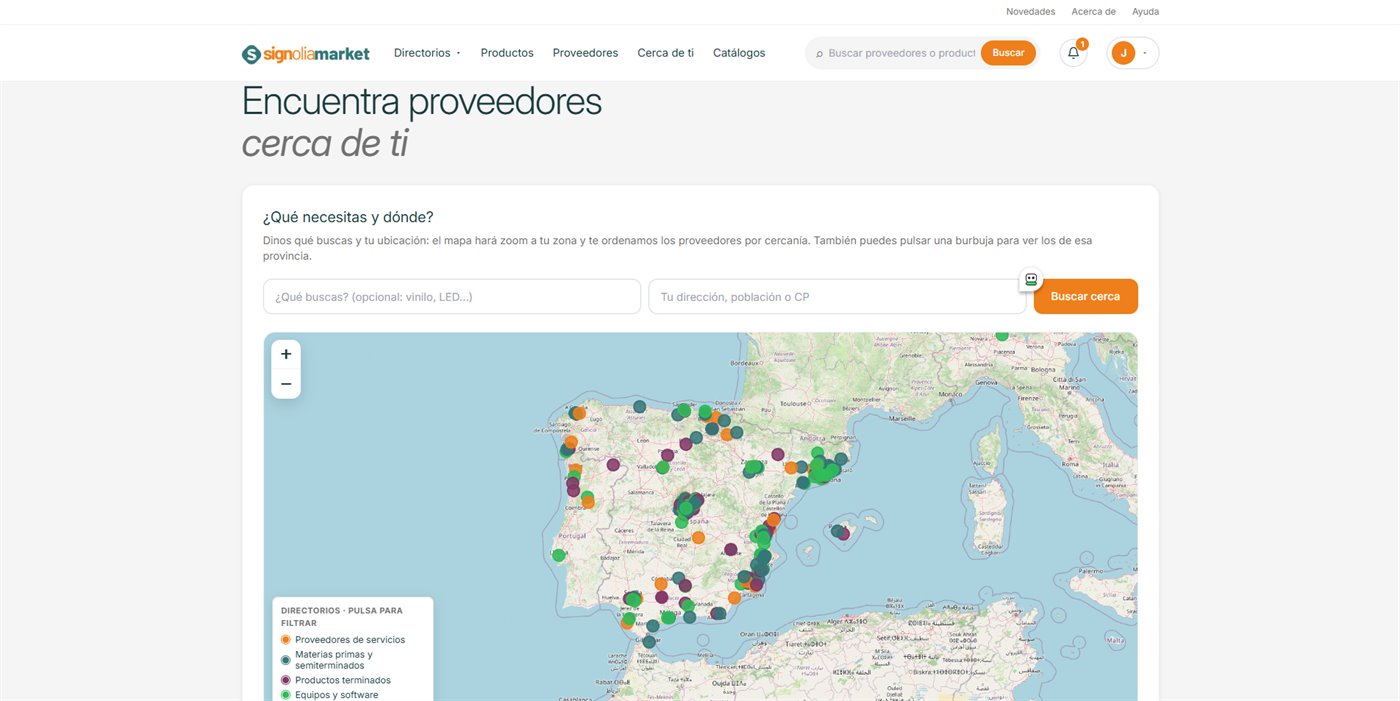
Task: Click the green robot assistant icon
Action: tap(1031, 280)
